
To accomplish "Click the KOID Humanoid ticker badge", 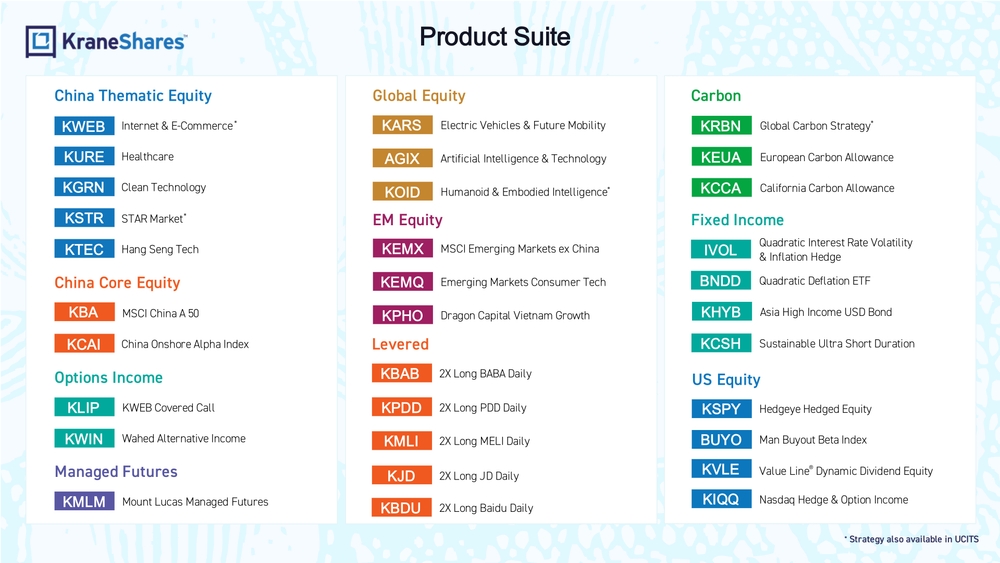I will pyautogui.click(x=402, y=192).
